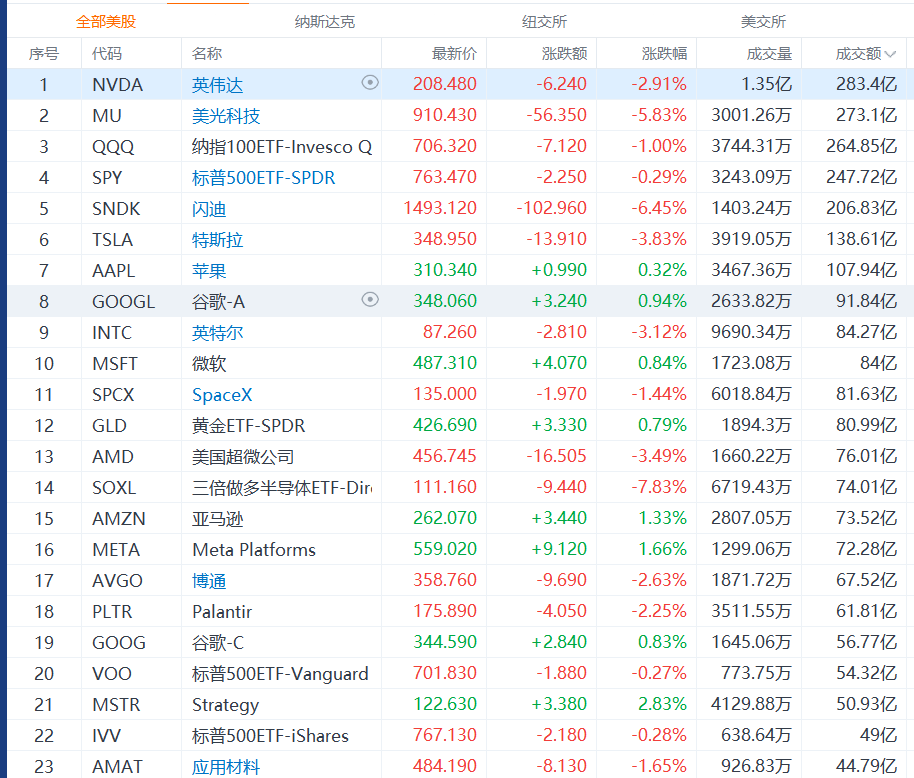914x778 pixels.
Task: Open the 纳斯达克 tab
Action: click(325, 22)
